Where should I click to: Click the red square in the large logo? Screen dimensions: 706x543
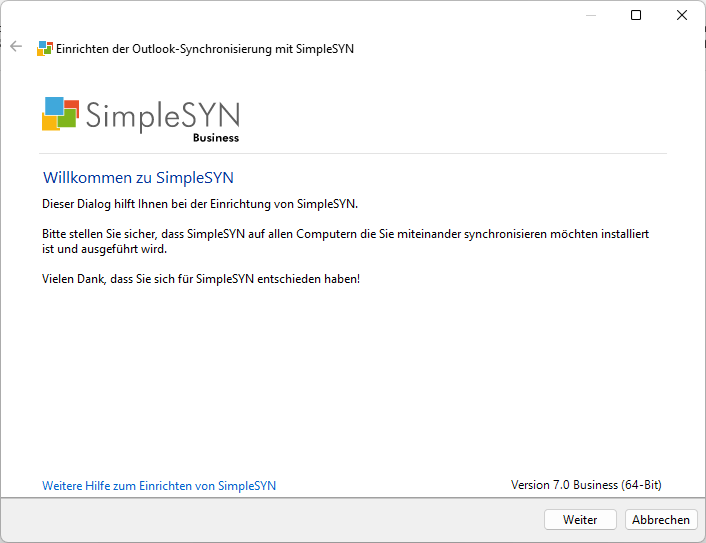point(71,104)
